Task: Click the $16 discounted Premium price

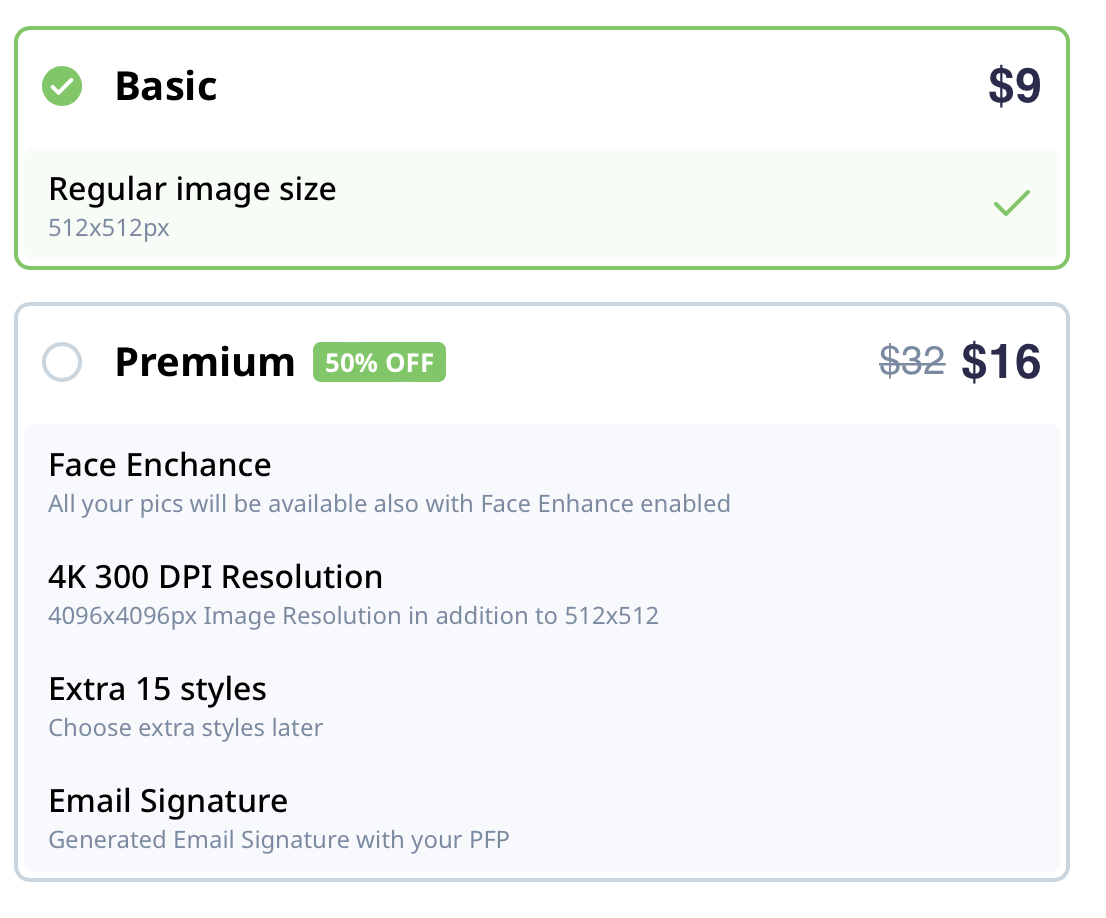Action: click(x=1001, y=362)
